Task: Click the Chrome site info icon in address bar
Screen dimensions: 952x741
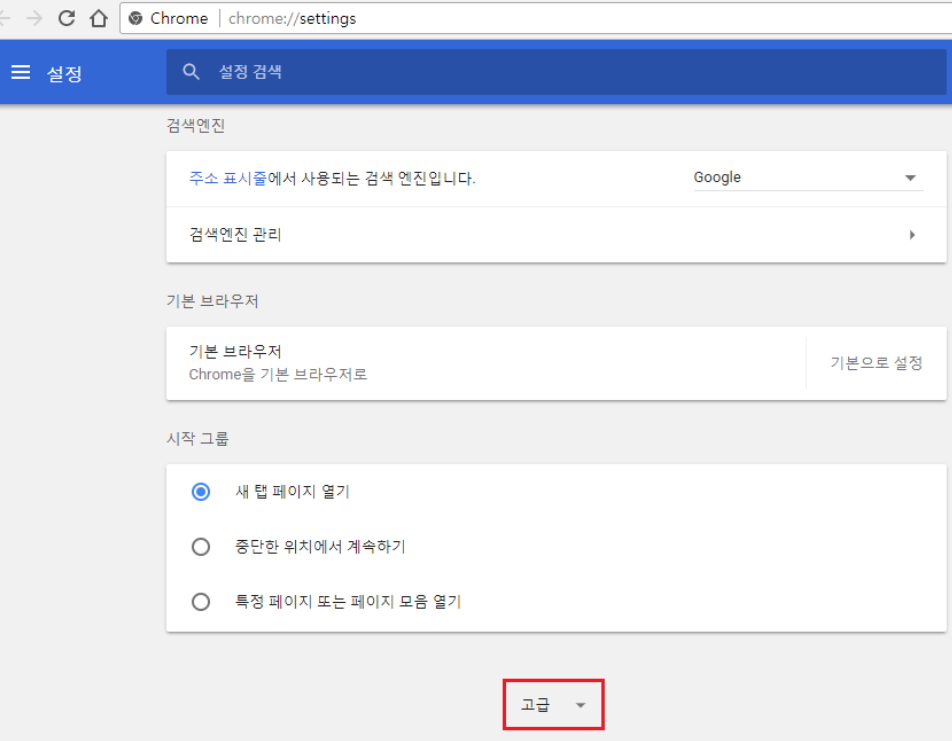Action: [134, 17]
